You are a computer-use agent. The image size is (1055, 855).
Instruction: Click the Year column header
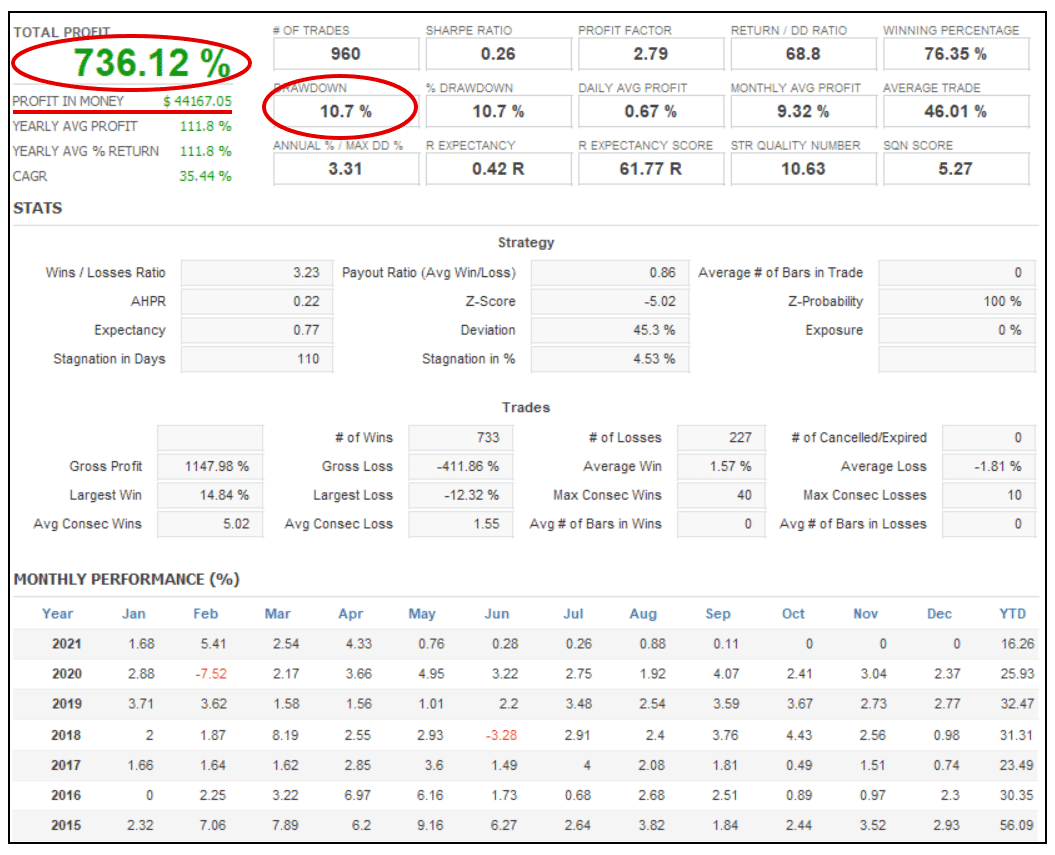click(x=57, y=613)
